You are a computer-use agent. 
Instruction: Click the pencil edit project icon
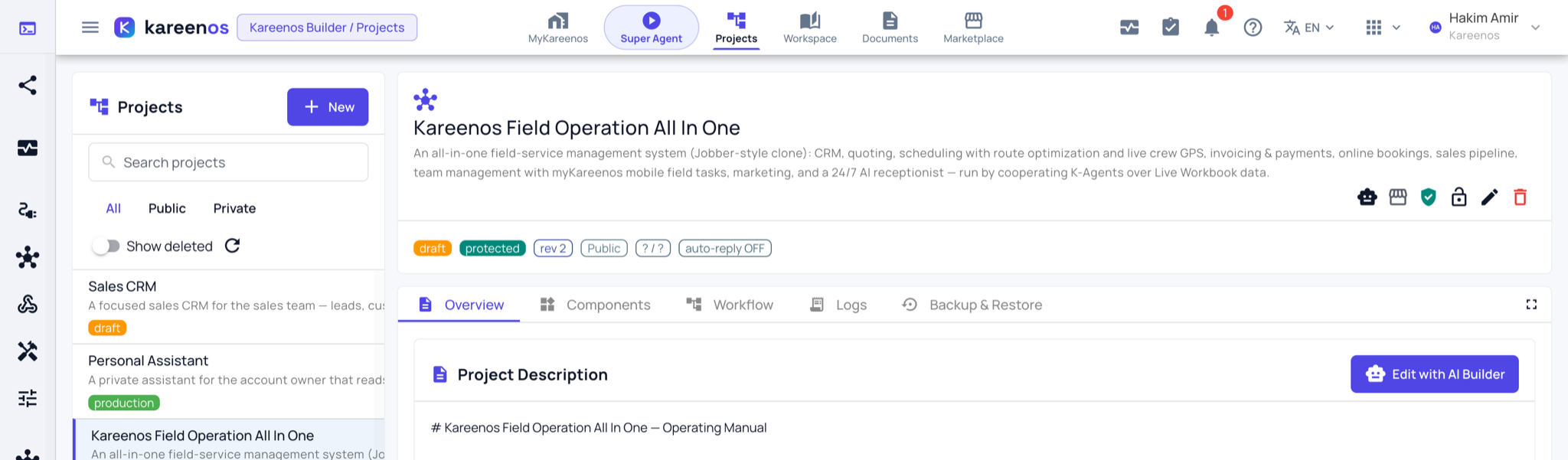(1490, 197)
